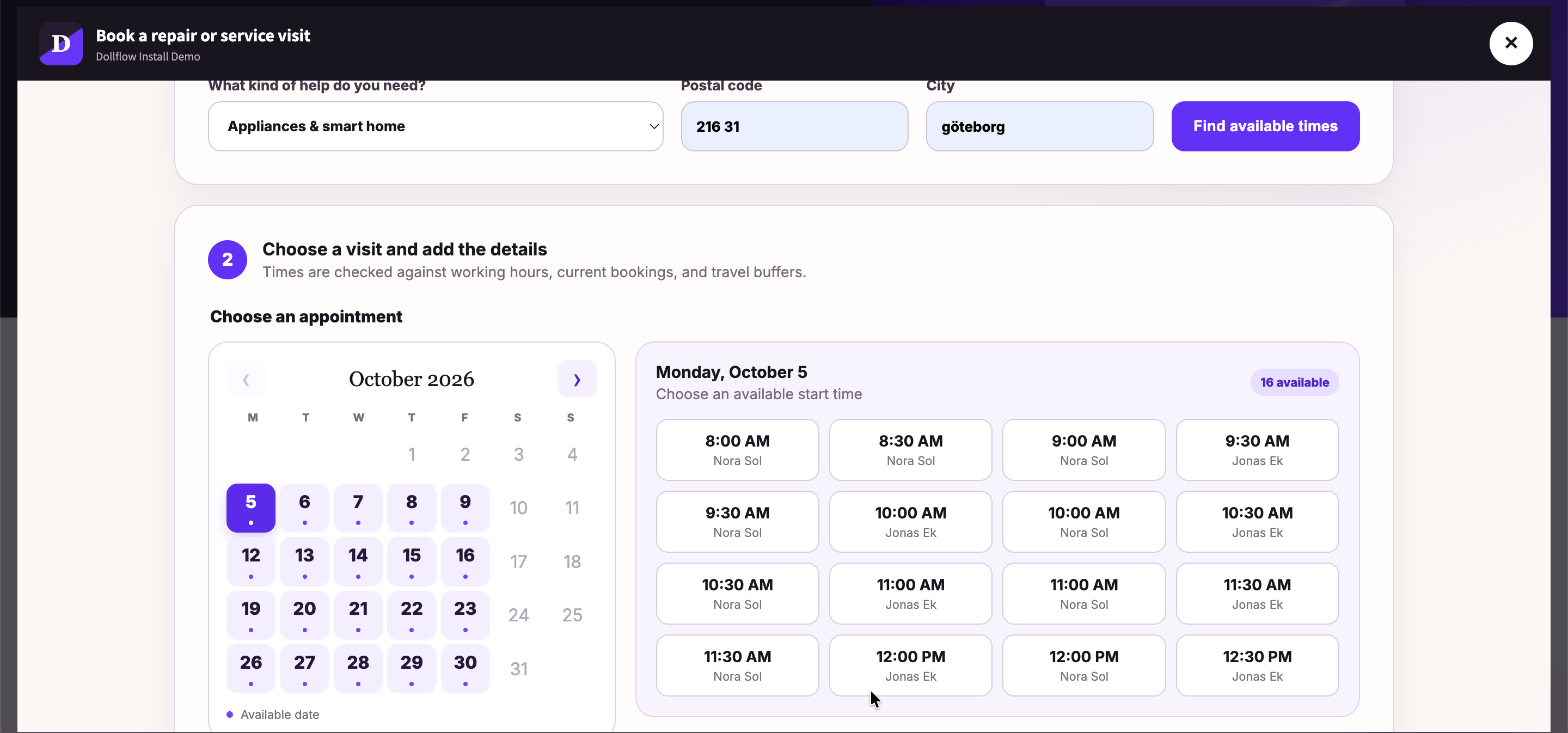
Task: Pick October 7 on the calendar
Action: (358, 508)
